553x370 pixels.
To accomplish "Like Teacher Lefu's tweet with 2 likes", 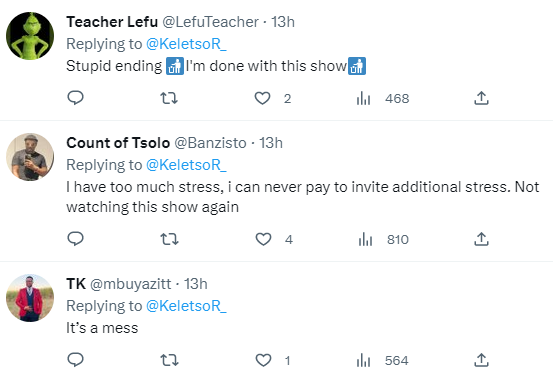I will click(262, 98).
